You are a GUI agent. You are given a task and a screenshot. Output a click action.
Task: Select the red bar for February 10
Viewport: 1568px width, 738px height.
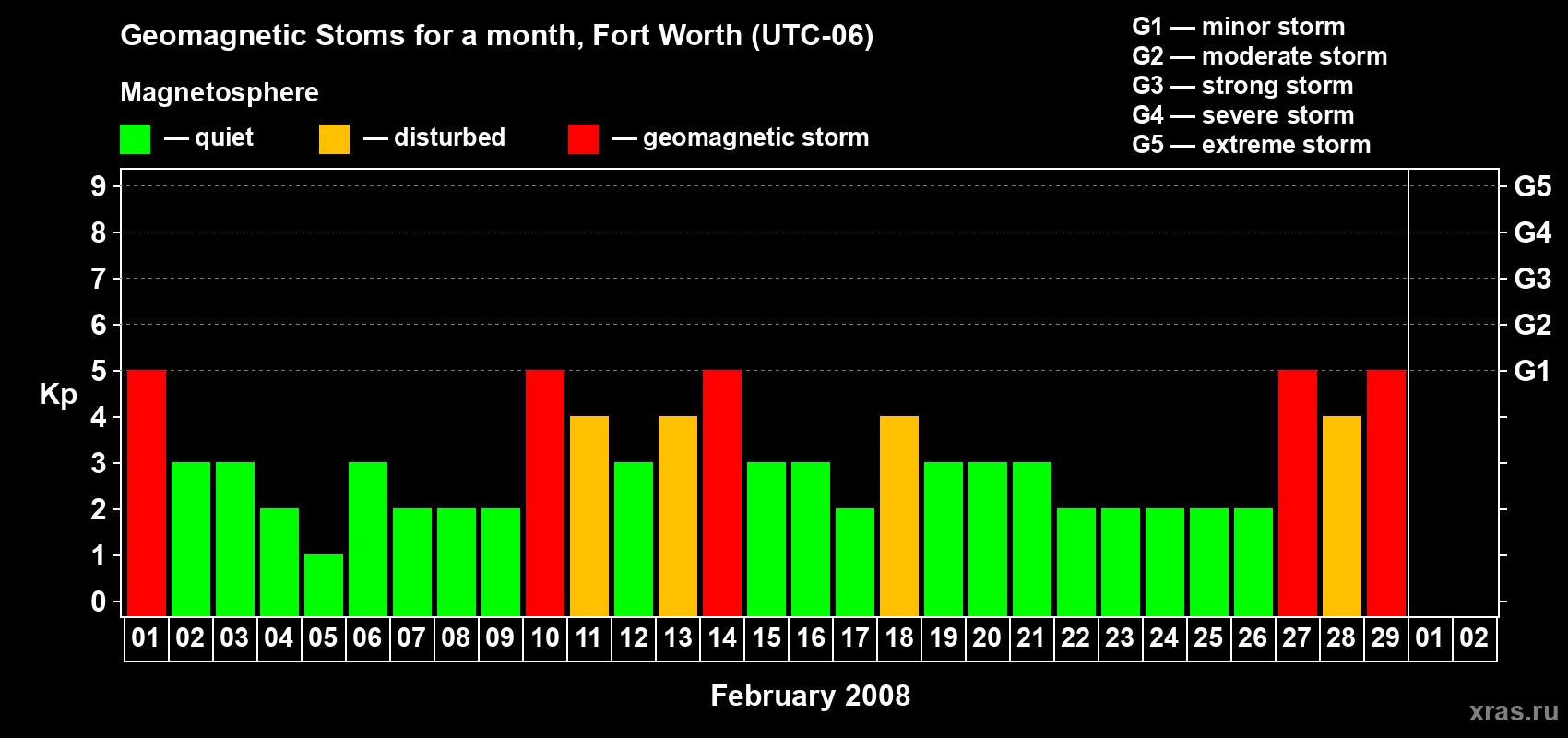tap(545, 493)
